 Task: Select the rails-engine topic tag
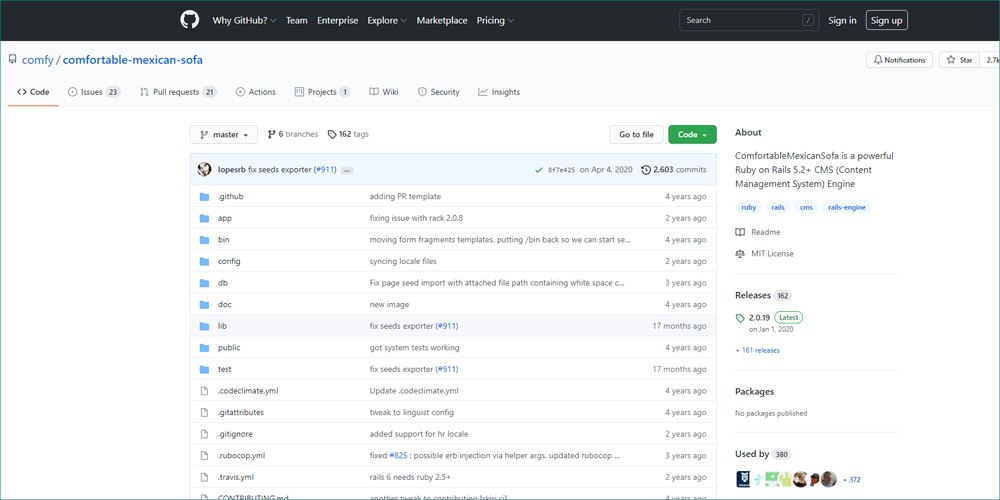847,207
